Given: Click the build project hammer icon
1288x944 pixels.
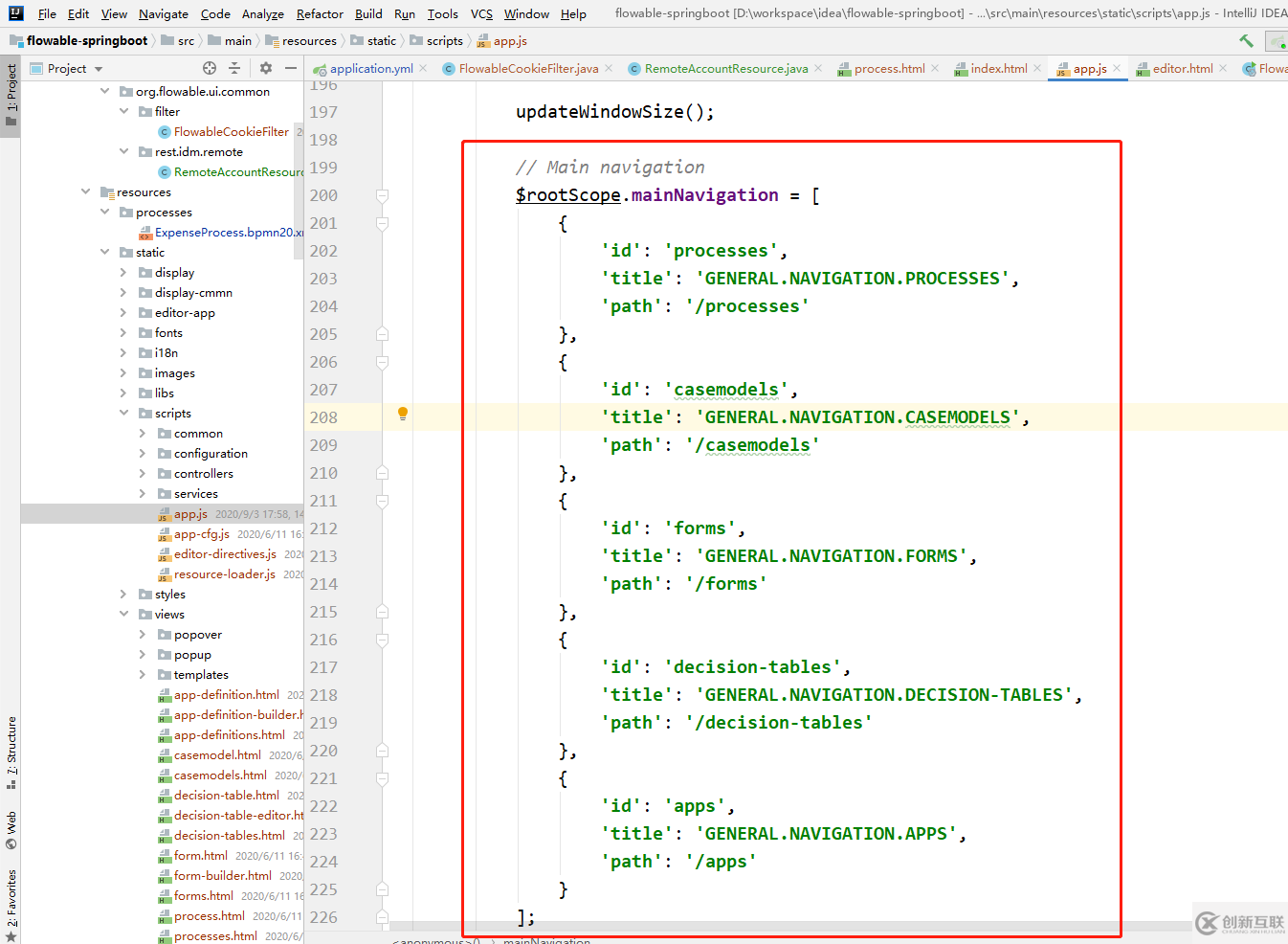Looking at the screenshot, I should 1246,41.
